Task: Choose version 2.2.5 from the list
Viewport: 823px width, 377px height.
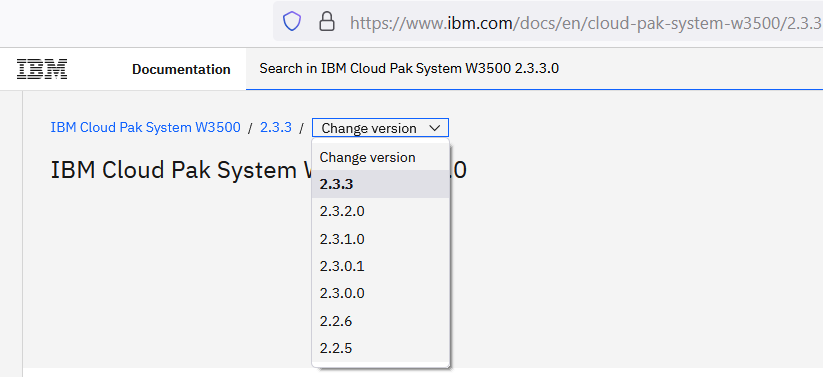Action: (x=381, y=348)
